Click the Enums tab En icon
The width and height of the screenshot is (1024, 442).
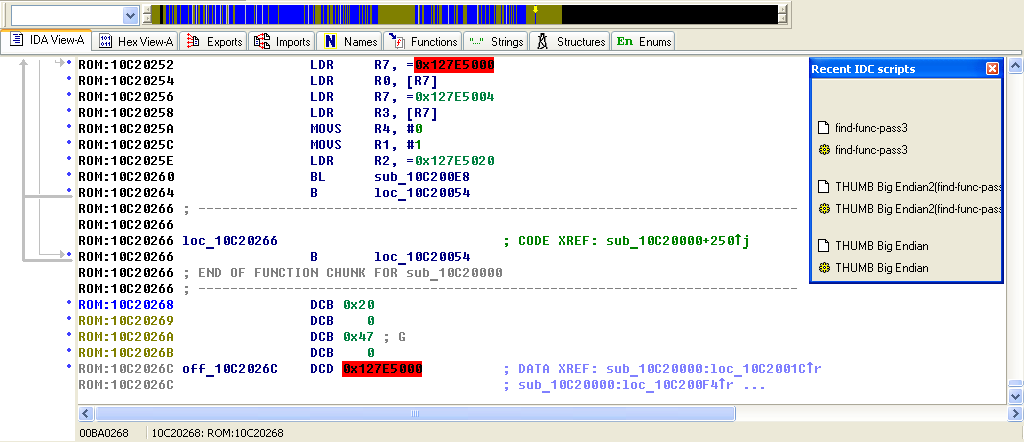click(x=625, y=41)
